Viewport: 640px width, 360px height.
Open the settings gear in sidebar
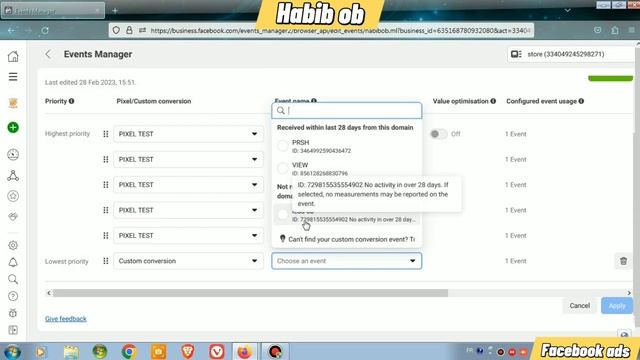13,245
